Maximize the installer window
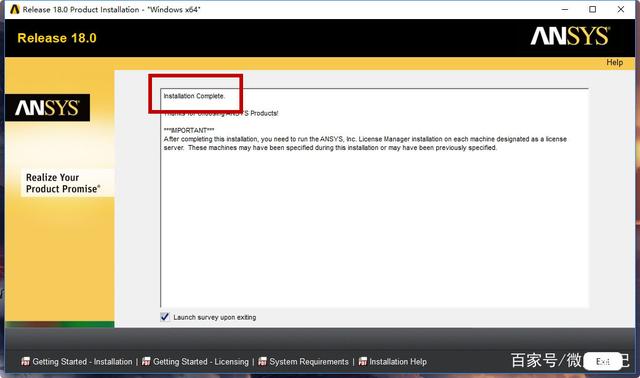Viewport: 640px width, 378px height. pos(593,9)
